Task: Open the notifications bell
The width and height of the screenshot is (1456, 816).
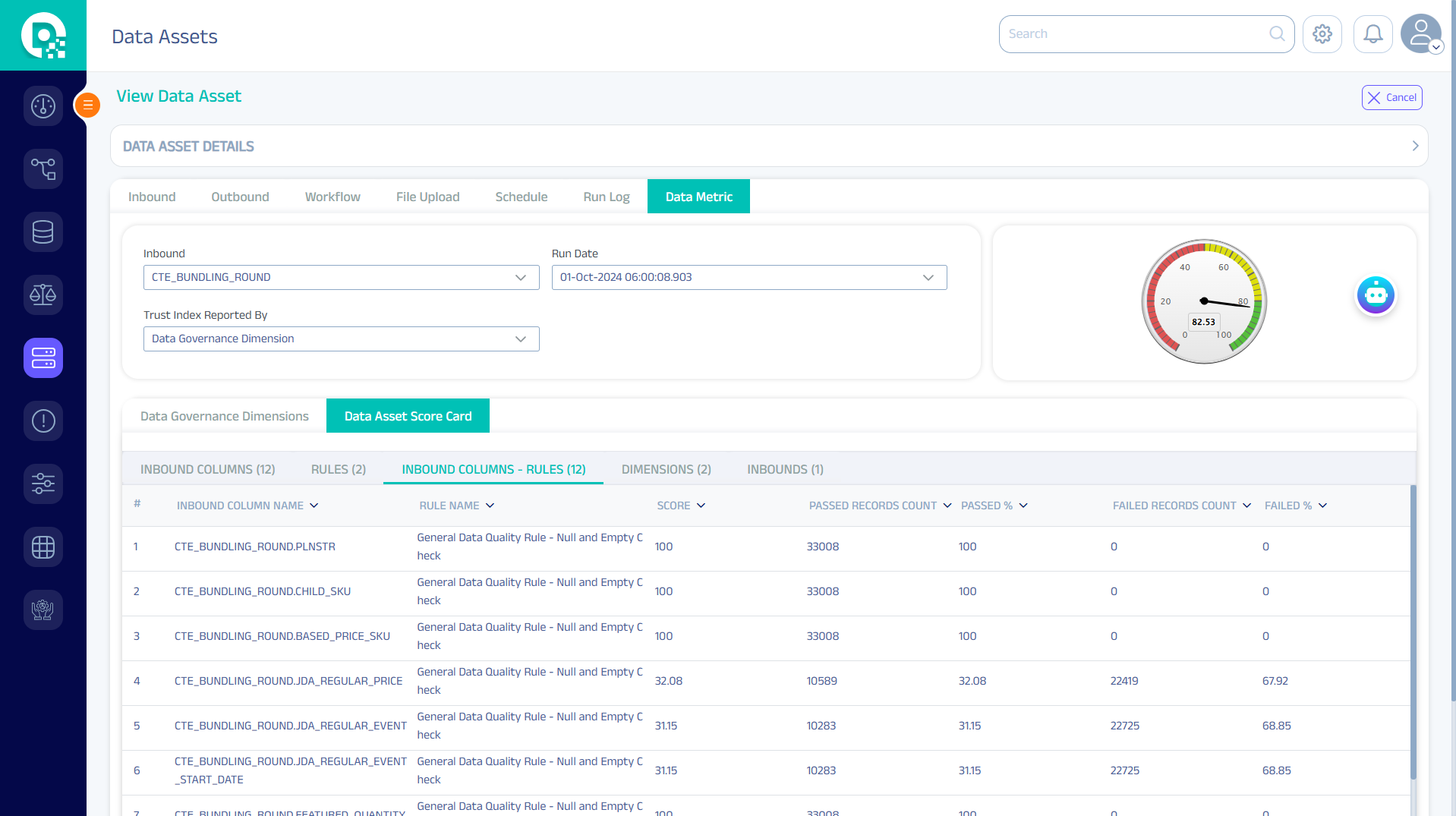Action: point(1372,34)
